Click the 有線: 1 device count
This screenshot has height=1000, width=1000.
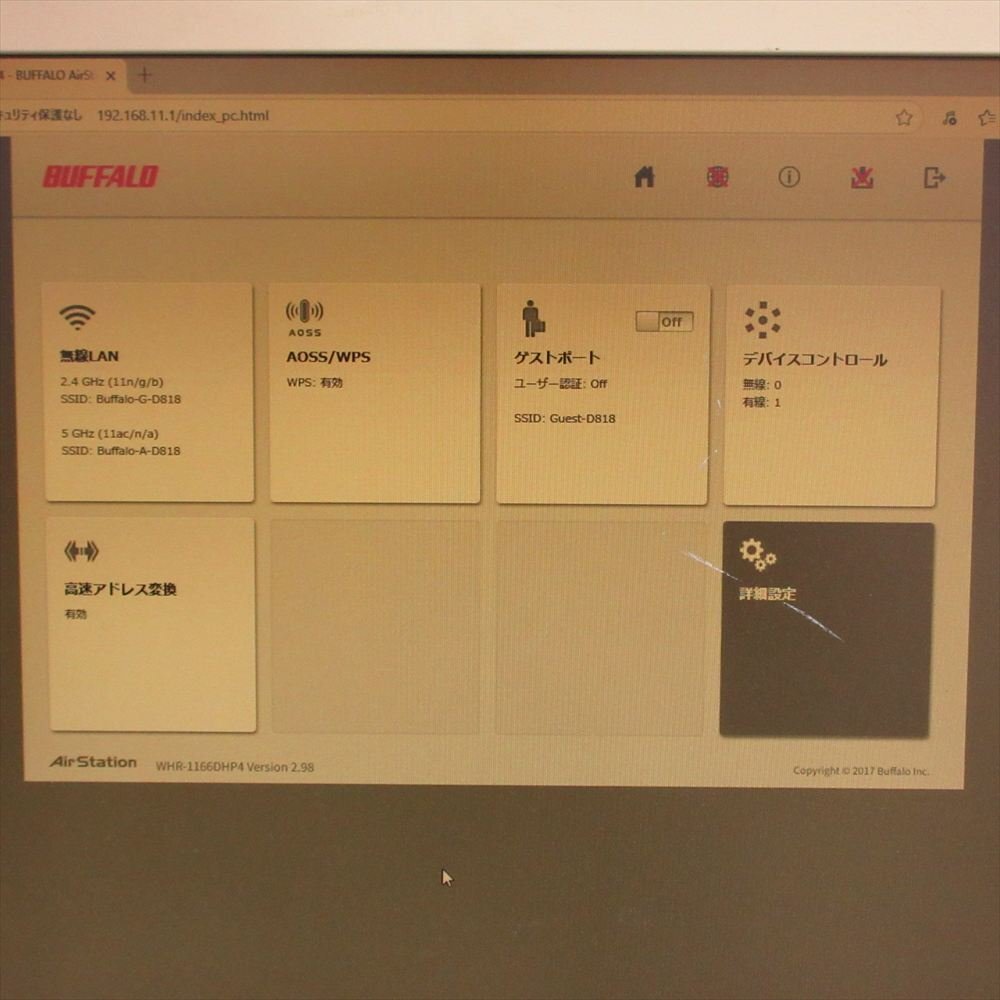761,402
